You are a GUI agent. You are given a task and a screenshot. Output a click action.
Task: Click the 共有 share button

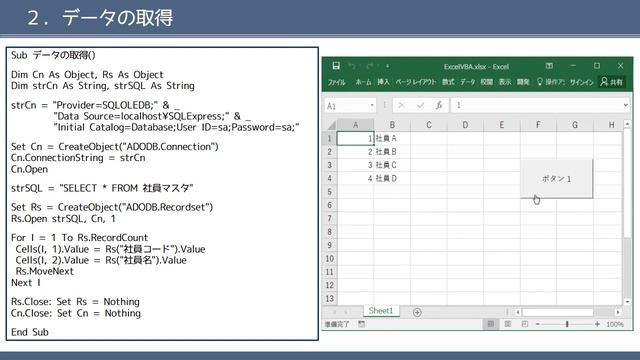(x=611, y=82)
